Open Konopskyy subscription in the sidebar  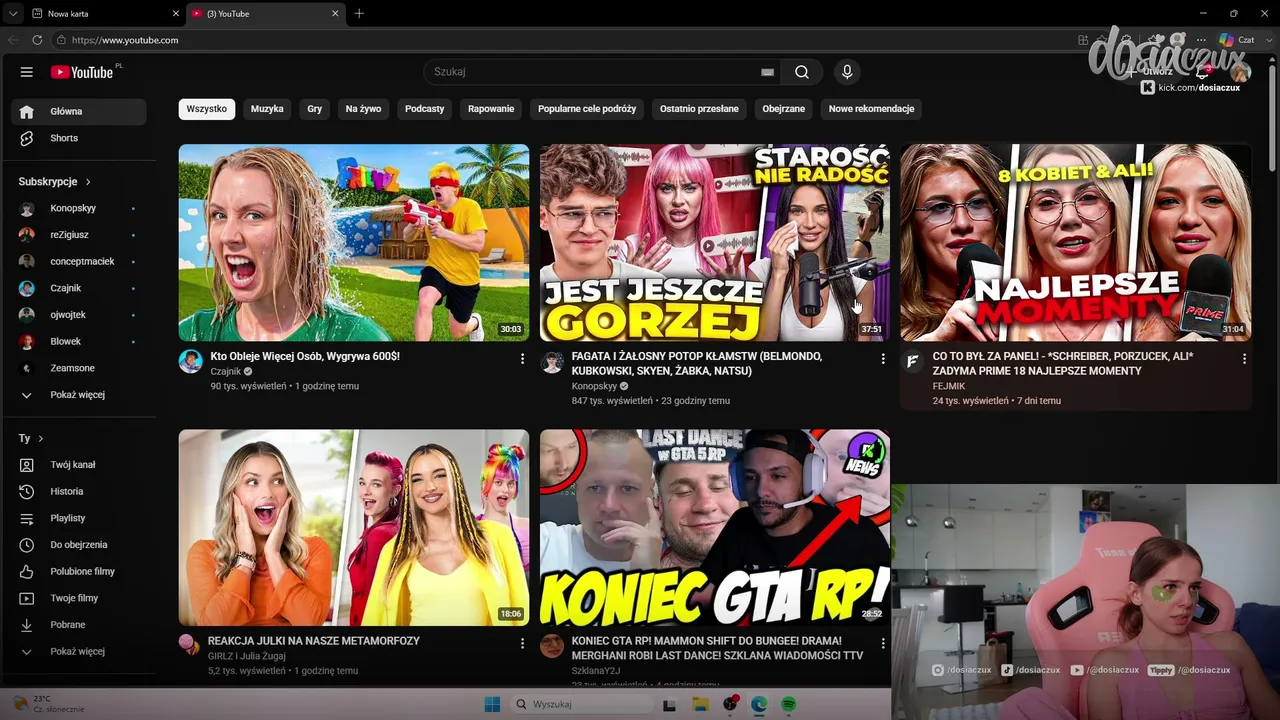[x=78, y=208]
